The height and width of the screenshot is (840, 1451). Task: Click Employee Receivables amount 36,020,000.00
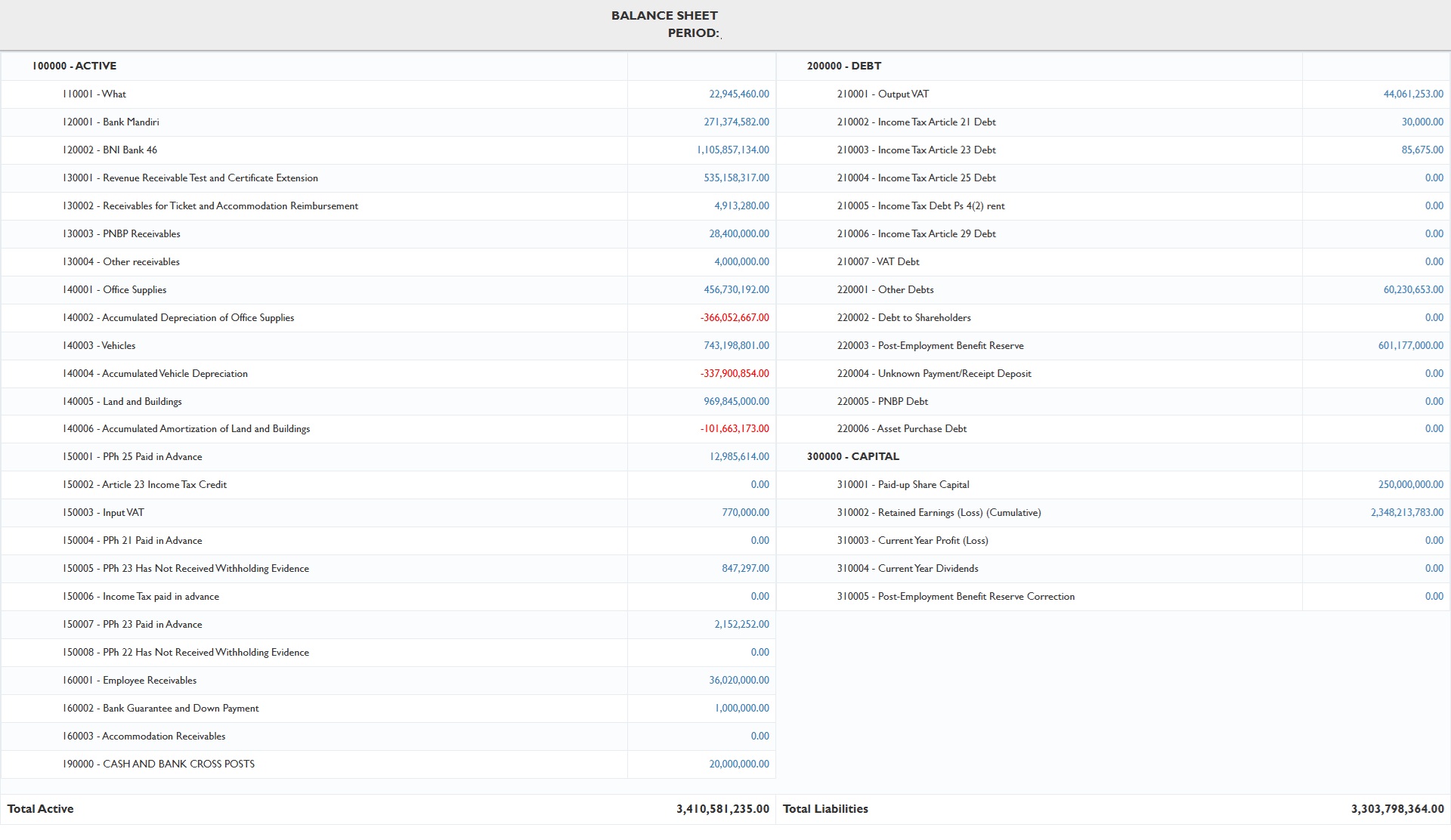[738, 681]
